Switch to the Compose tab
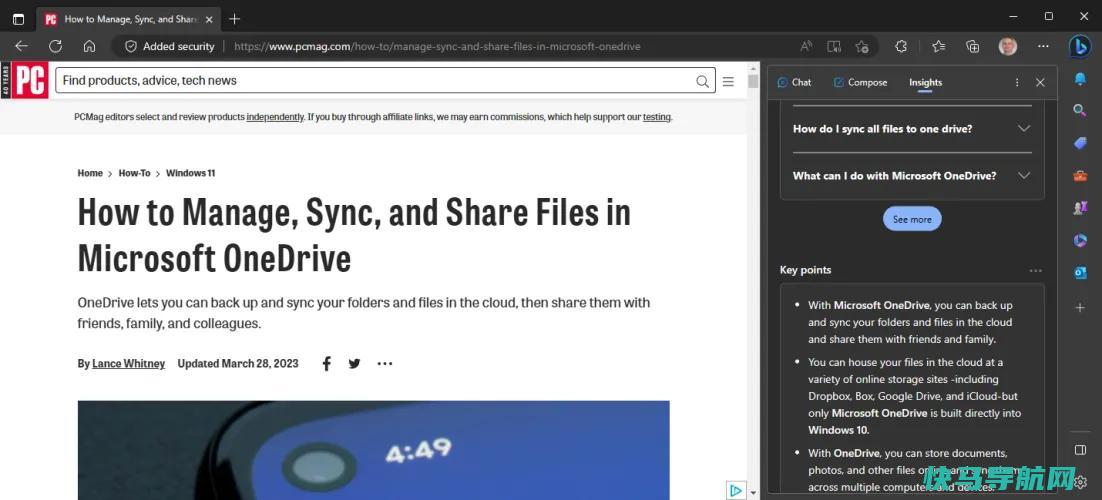1102x500 pixels. (x=860, y=82)
